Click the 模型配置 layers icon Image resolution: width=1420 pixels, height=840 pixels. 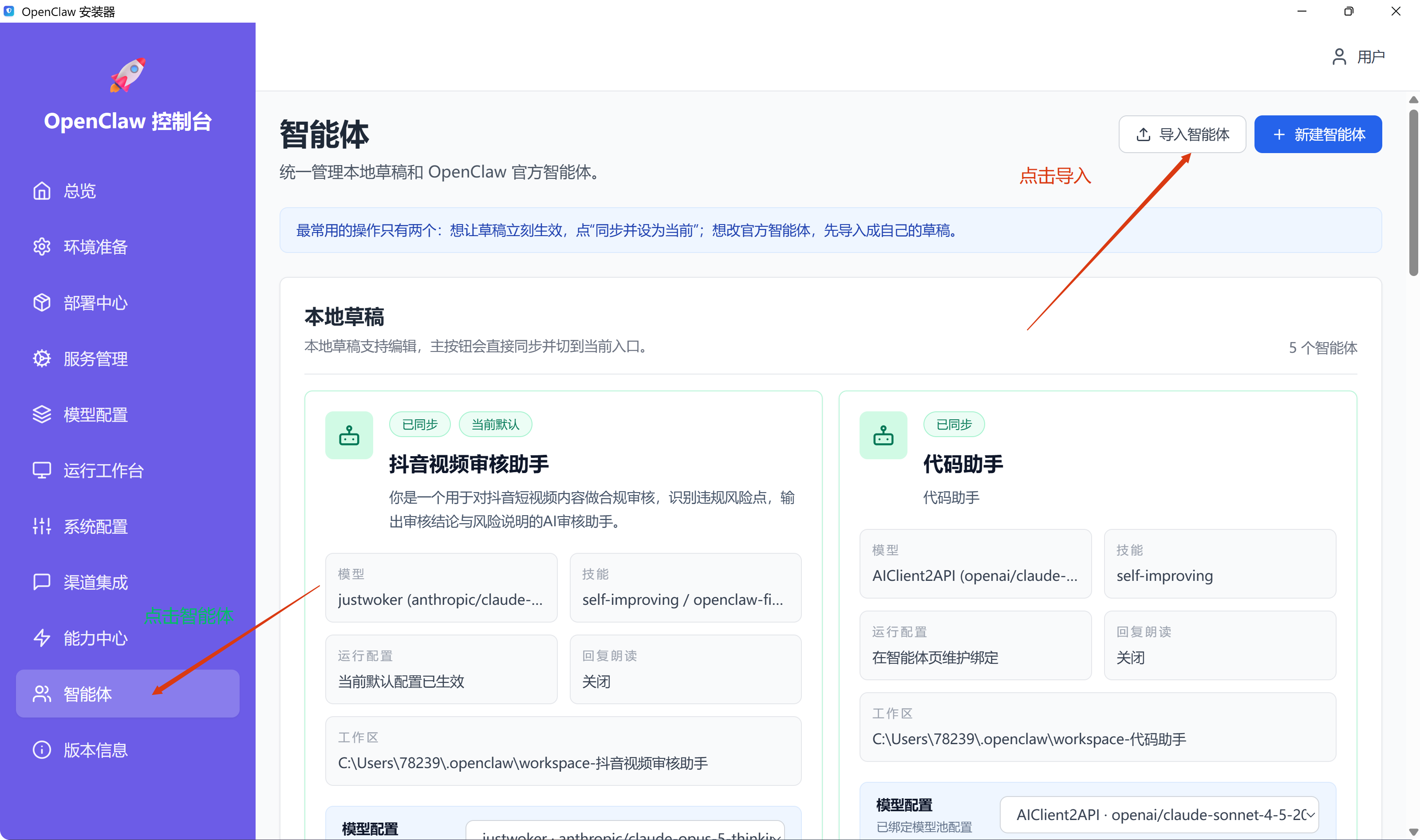pos(41,414)
